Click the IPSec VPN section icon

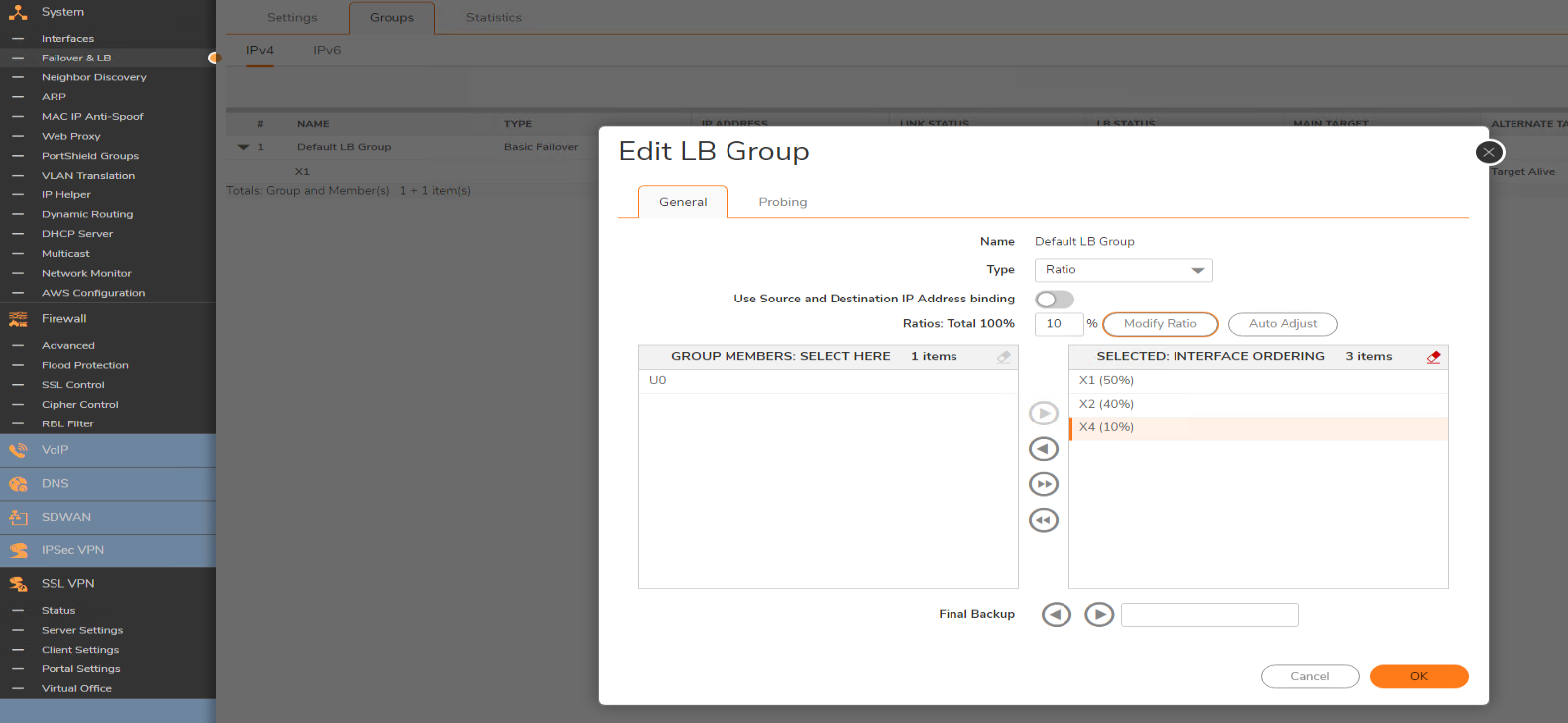coord(18,550)
